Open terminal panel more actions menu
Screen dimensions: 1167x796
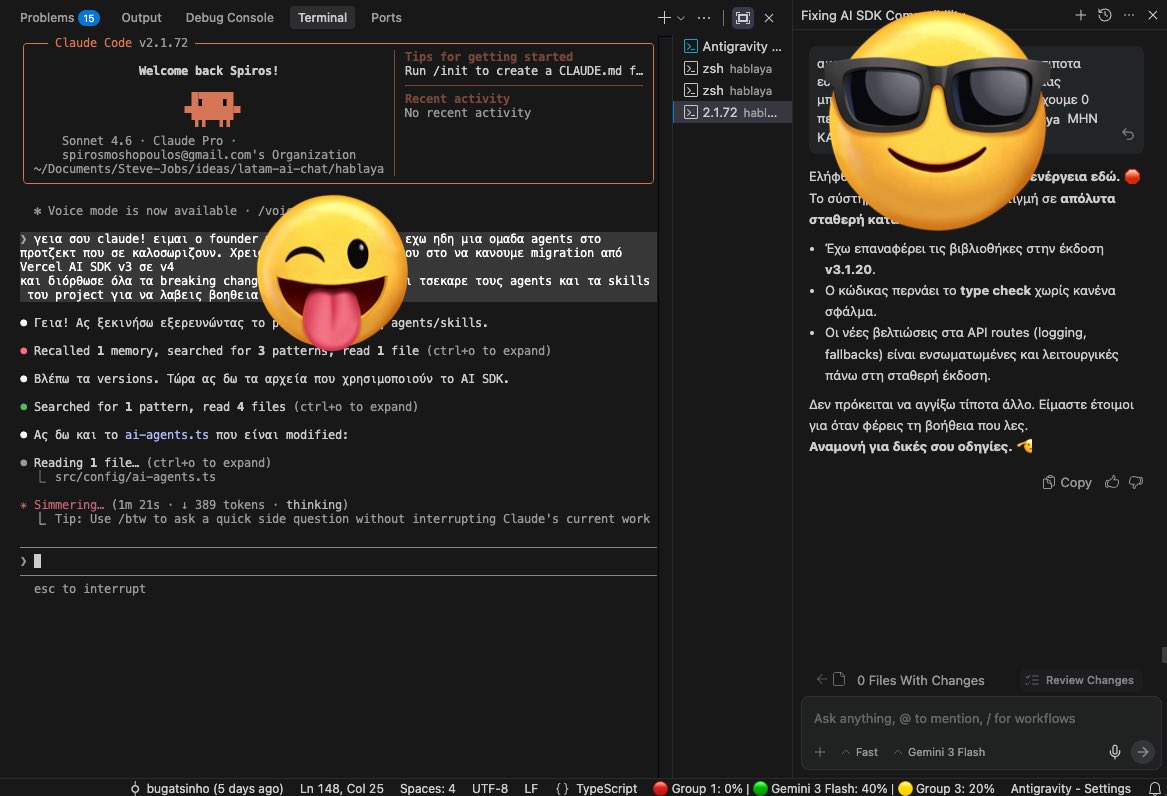coord(704,18)
